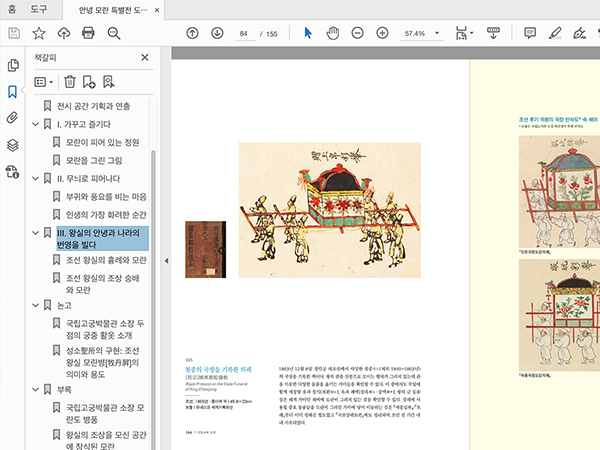Image resolution: width=600 pixels, height=450 pixels.
Task: Enable scrolling mode icon in toolbar
Action: click(493, 33)
